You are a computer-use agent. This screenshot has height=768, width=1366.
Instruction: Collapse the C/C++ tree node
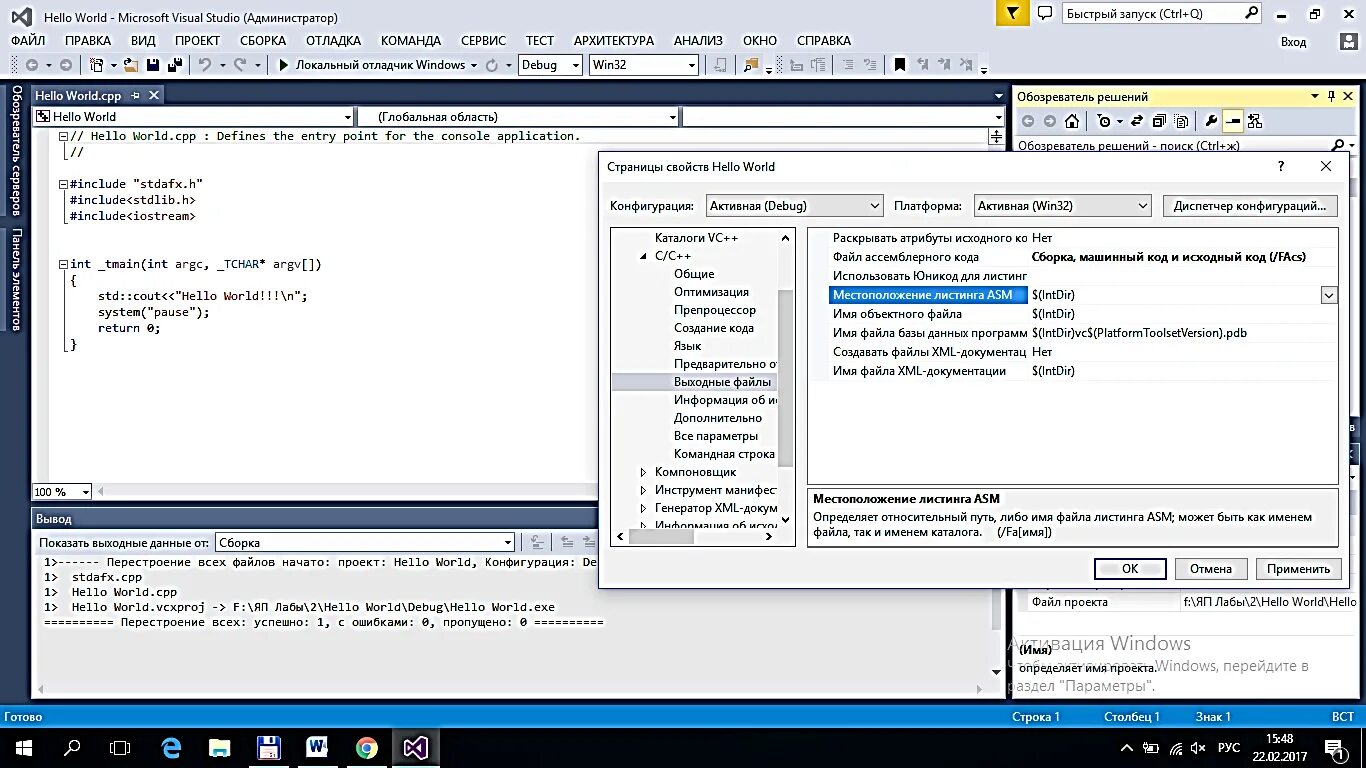point(643,256)
